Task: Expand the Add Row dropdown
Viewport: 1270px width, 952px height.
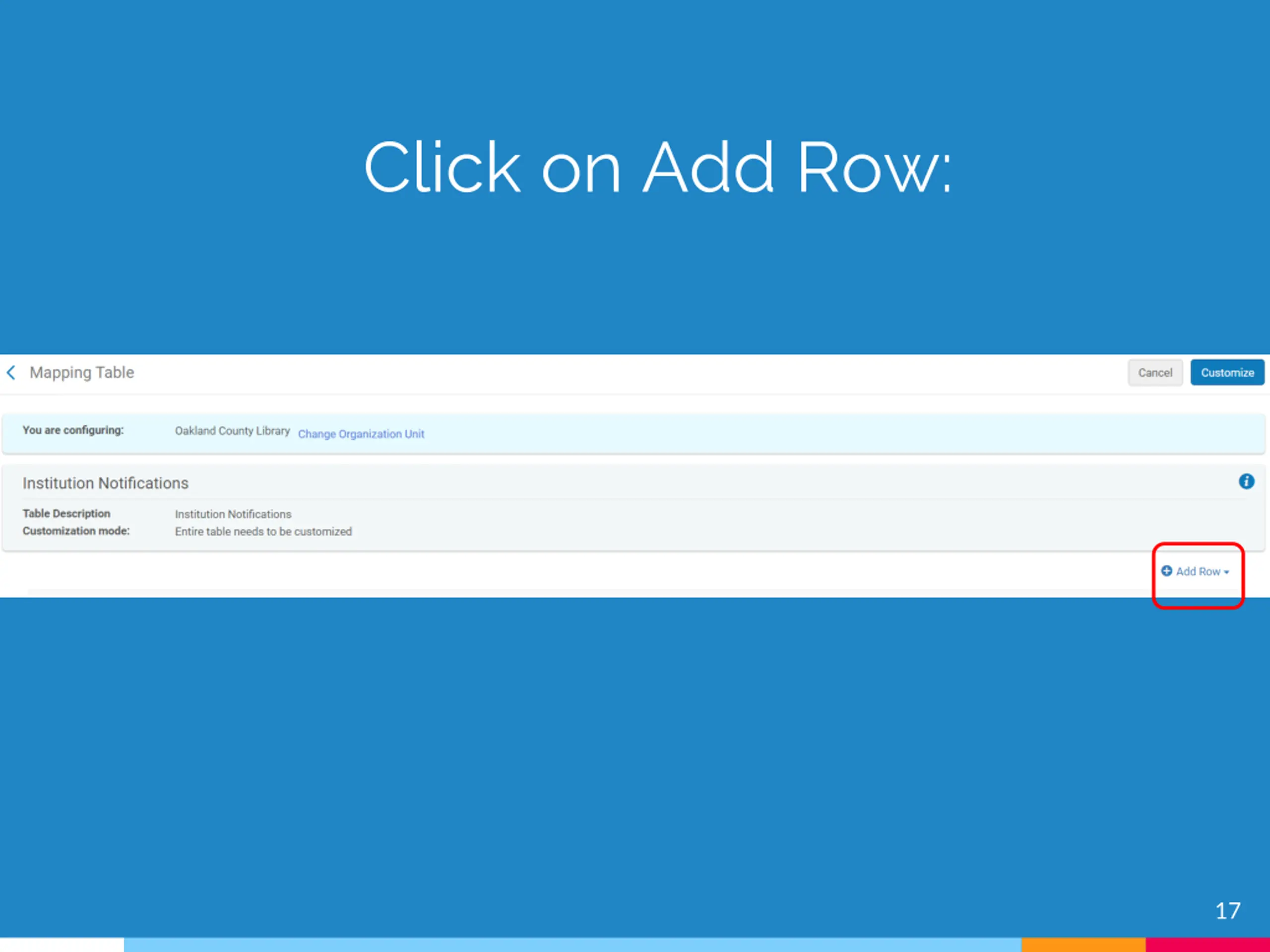Action: pyautogui.click(x=1196, y=571)
